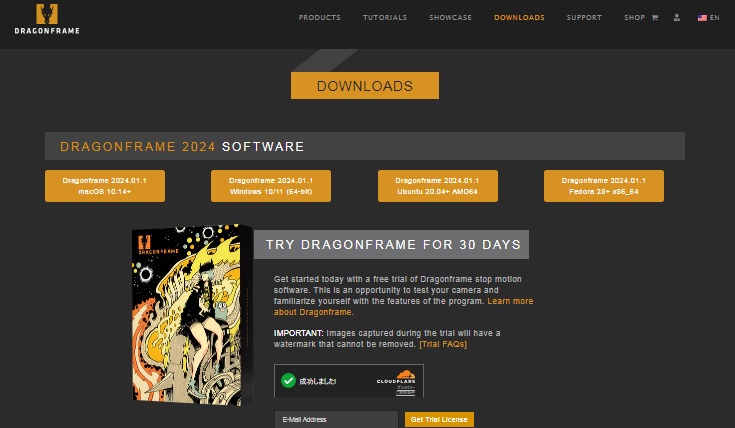This screenshot has height=428, width=735.
Task: Download Dragonframe 2024.01.1 for Fedora 28+
Action: [604, 186]
